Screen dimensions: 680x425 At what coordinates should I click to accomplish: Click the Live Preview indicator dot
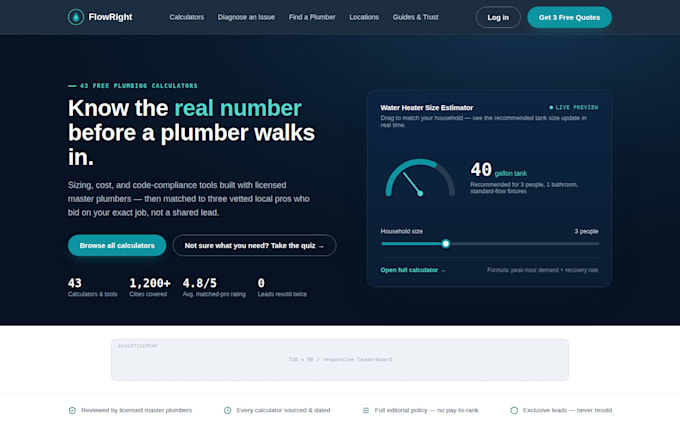click(x=551, y=107)
